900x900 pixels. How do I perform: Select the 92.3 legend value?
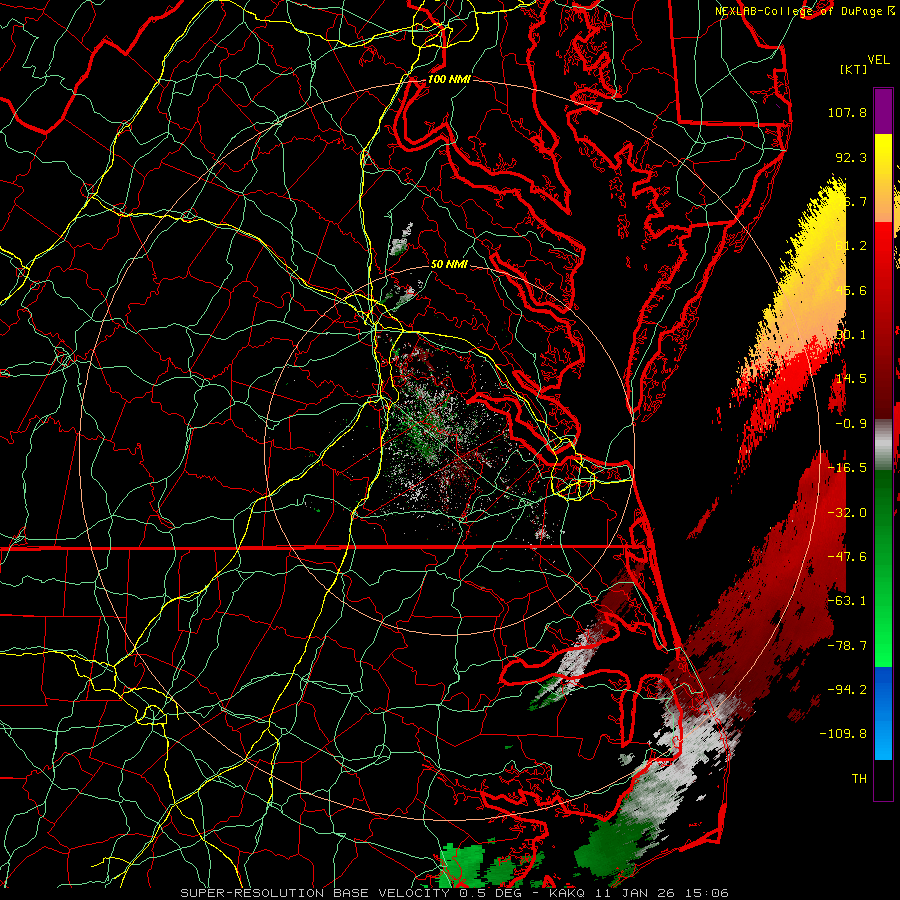point(851,157)
